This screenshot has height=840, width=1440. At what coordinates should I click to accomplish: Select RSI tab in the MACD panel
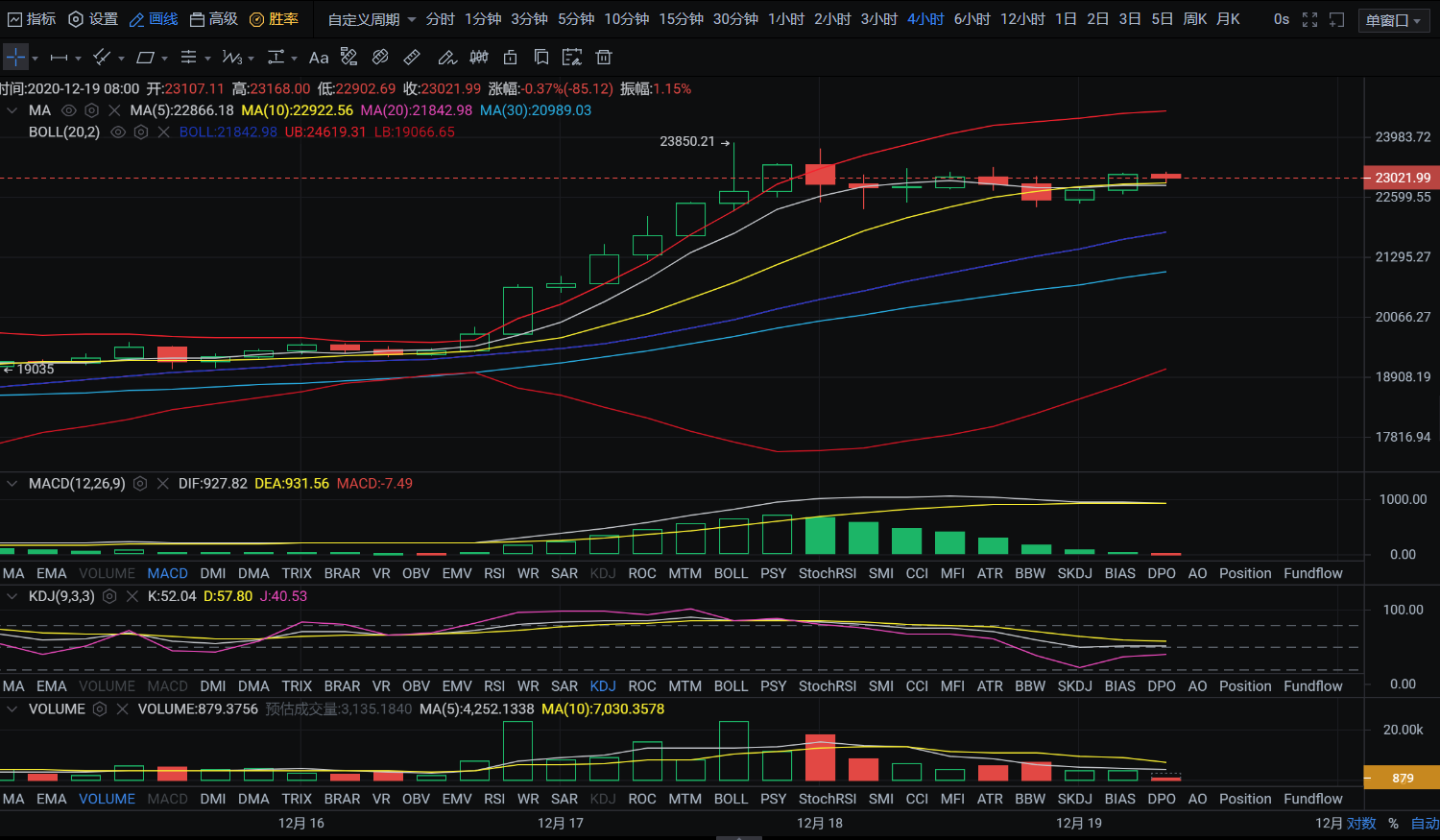click(494, 573)
